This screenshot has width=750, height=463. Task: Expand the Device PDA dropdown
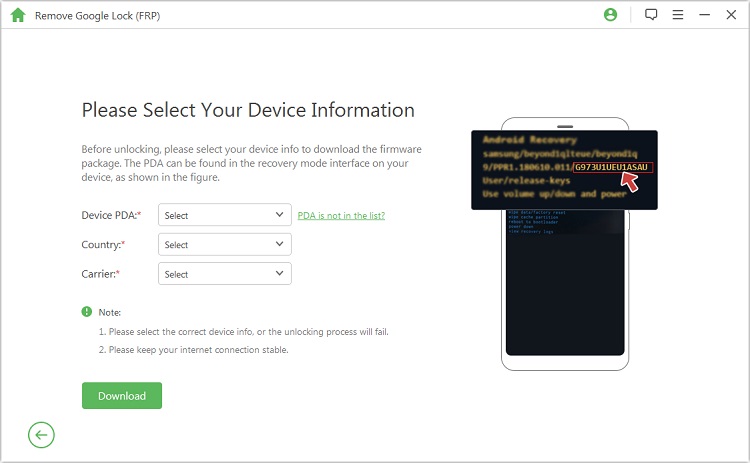coord(225,215)
